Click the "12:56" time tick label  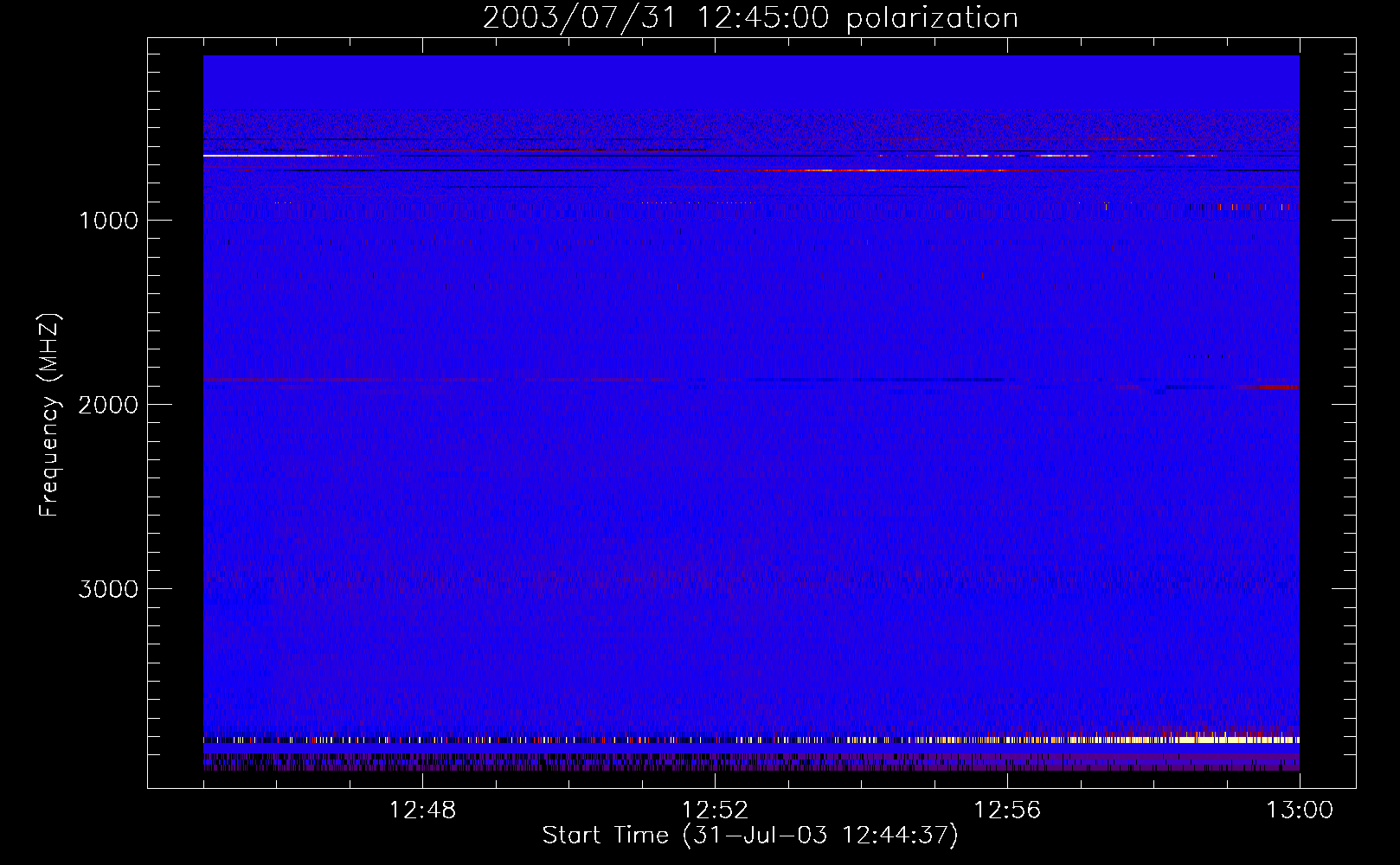1007,811
